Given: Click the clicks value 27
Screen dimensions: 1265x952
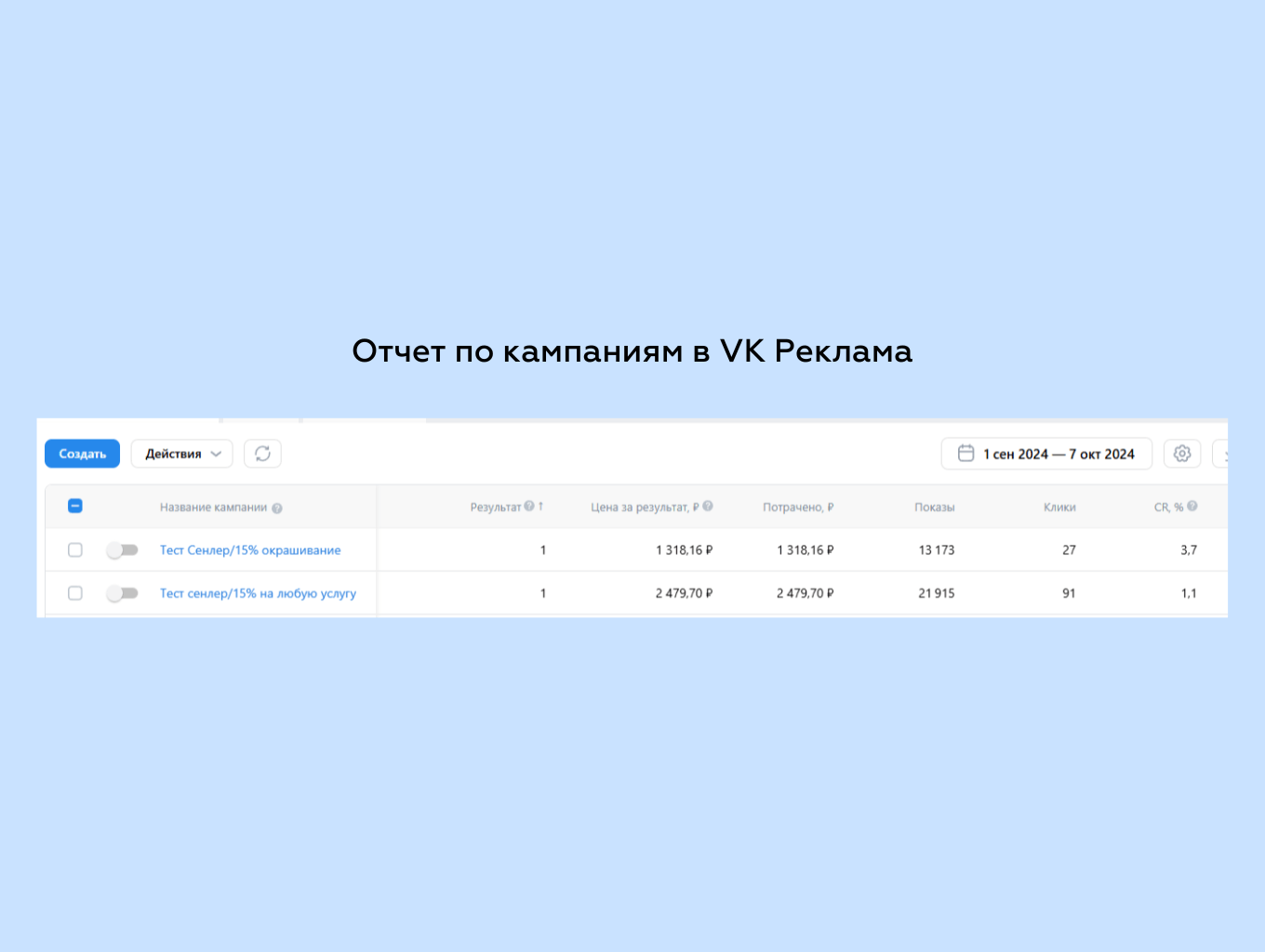Looking at the screenshot, I should 1069,550.
